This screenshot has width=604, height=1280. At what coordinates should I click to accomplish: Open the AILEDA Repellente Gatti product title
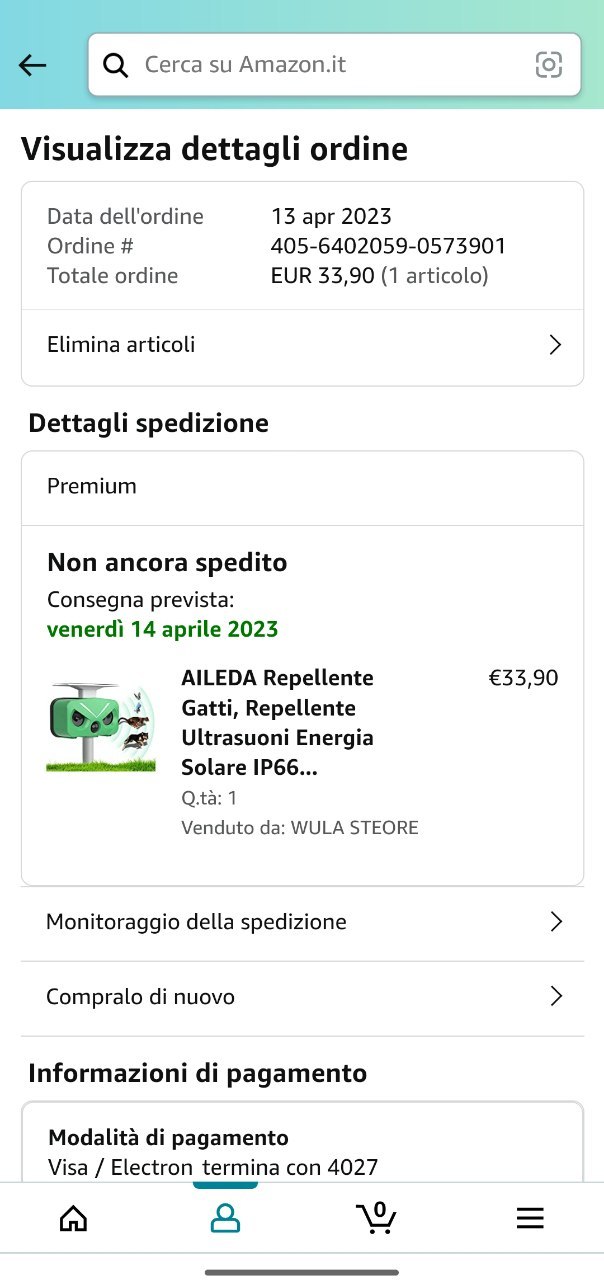click(x=278, y=723)
